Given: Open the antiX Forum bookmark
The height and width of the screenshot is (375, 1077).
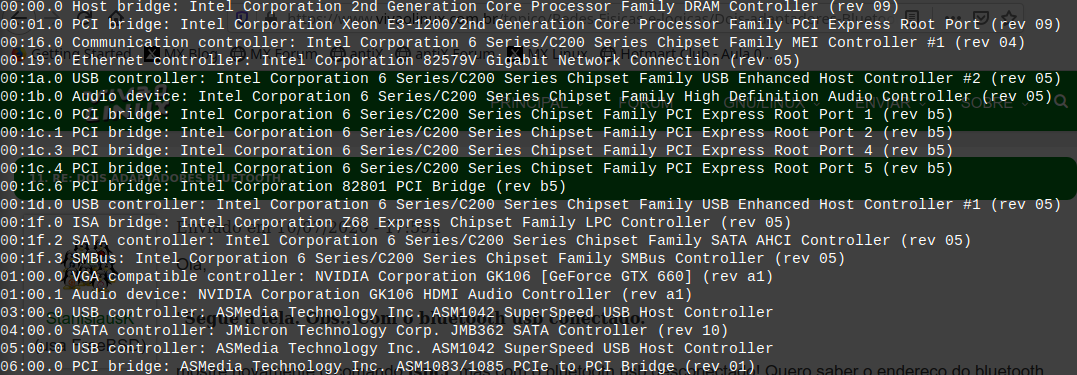Looking at the screenshot, I should [x=446, y=53].
